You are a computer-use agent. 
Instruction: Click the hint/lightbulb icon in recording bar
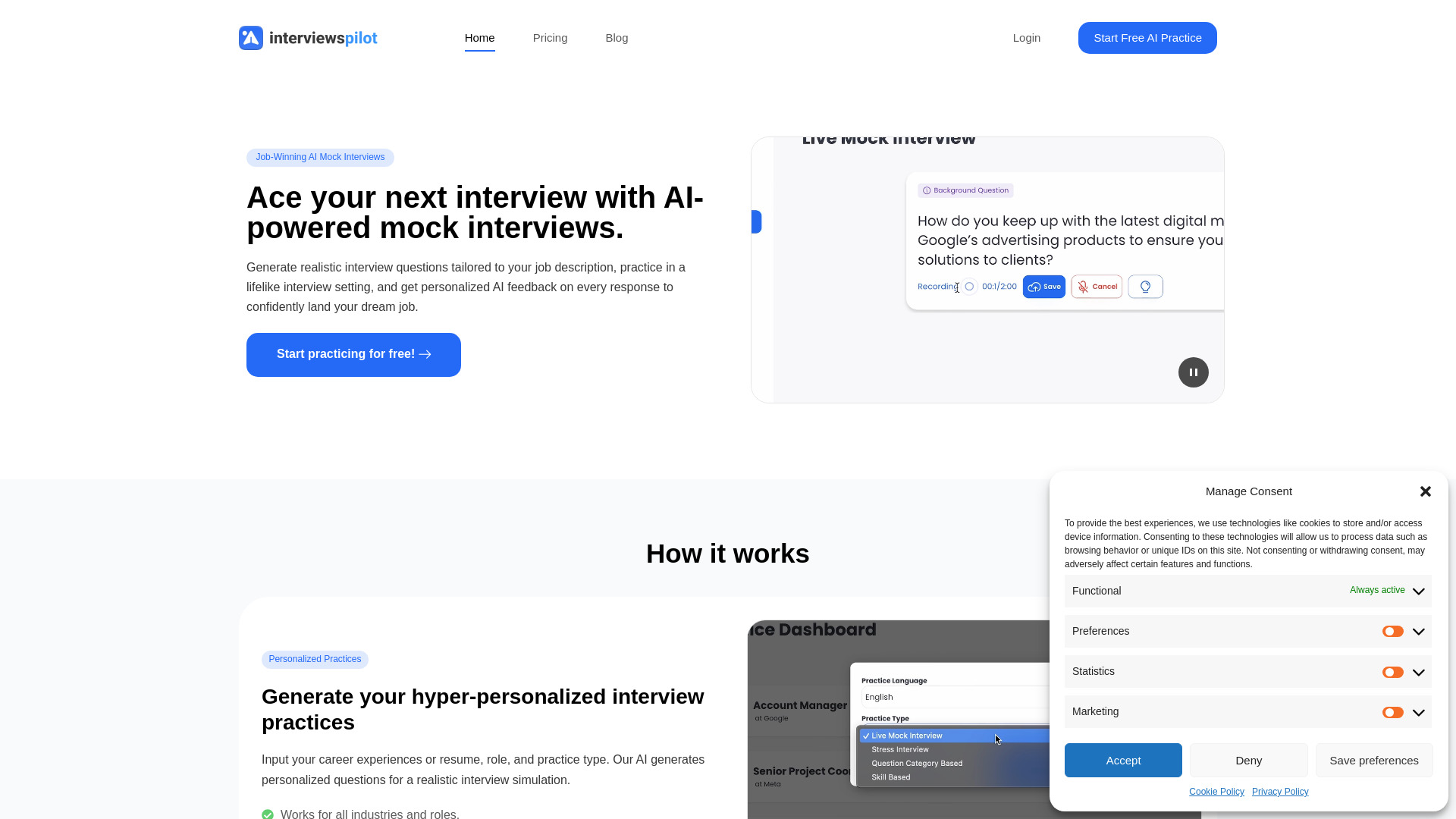1145,286
